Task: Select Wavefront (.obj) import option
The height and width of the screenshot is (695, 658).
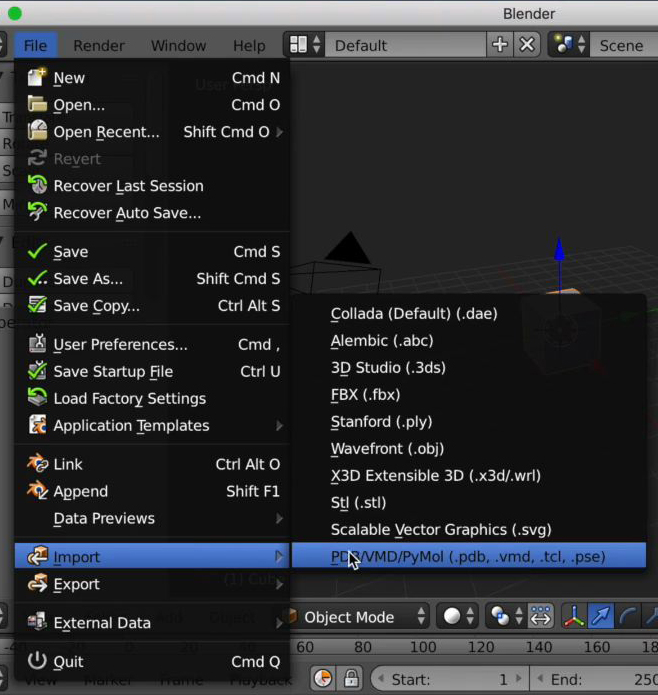Action: [x=469, y=449]
